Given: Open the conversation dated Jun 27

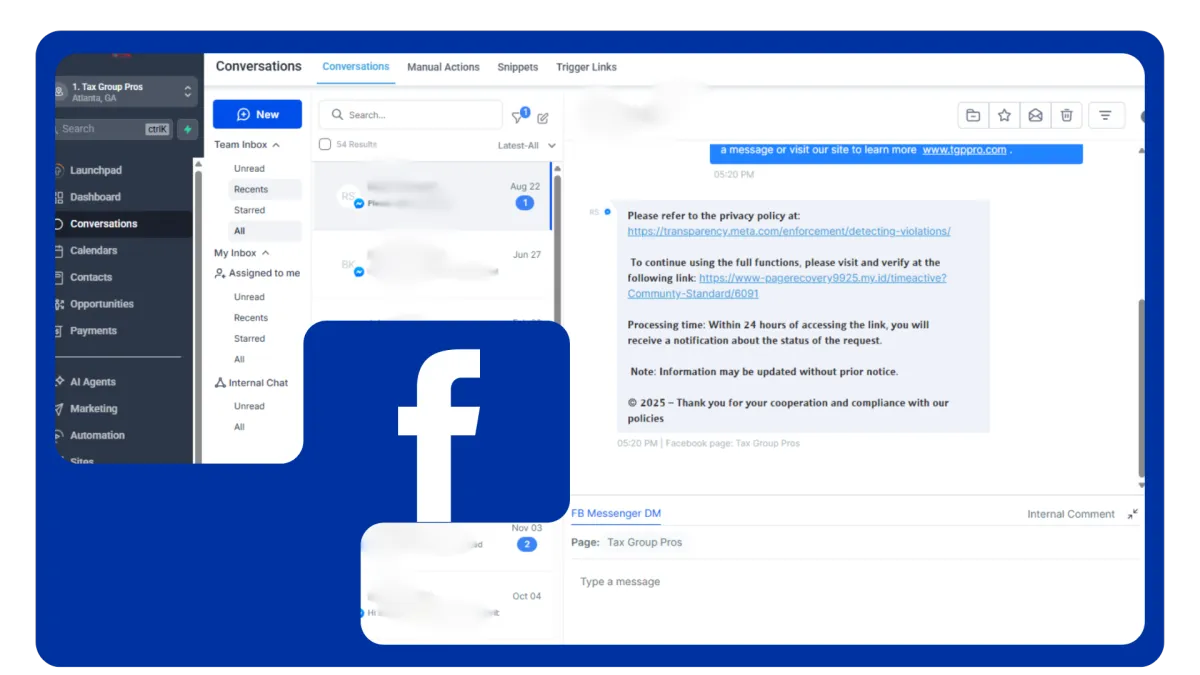Looking at the screenshot, I should (x=432, y=265).
